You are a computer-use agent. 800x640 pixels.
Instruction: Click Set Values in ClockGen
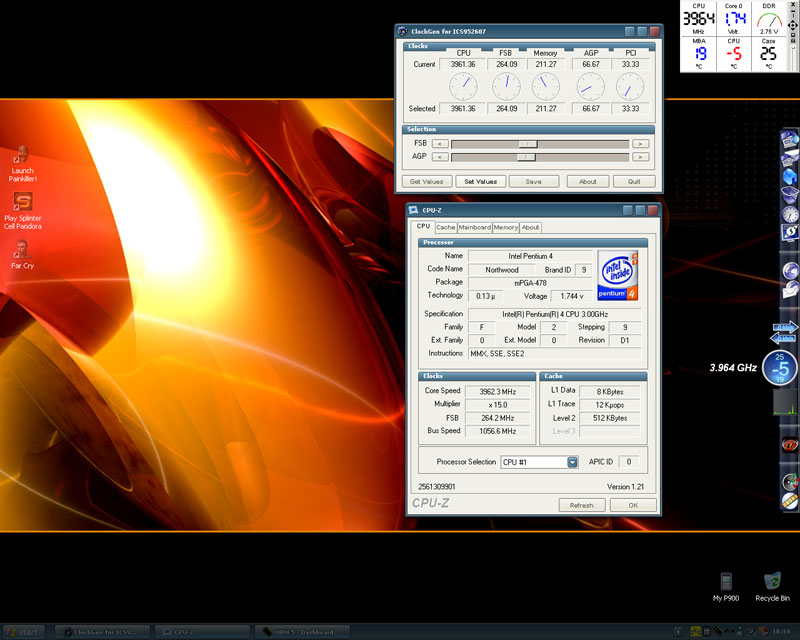481,181
